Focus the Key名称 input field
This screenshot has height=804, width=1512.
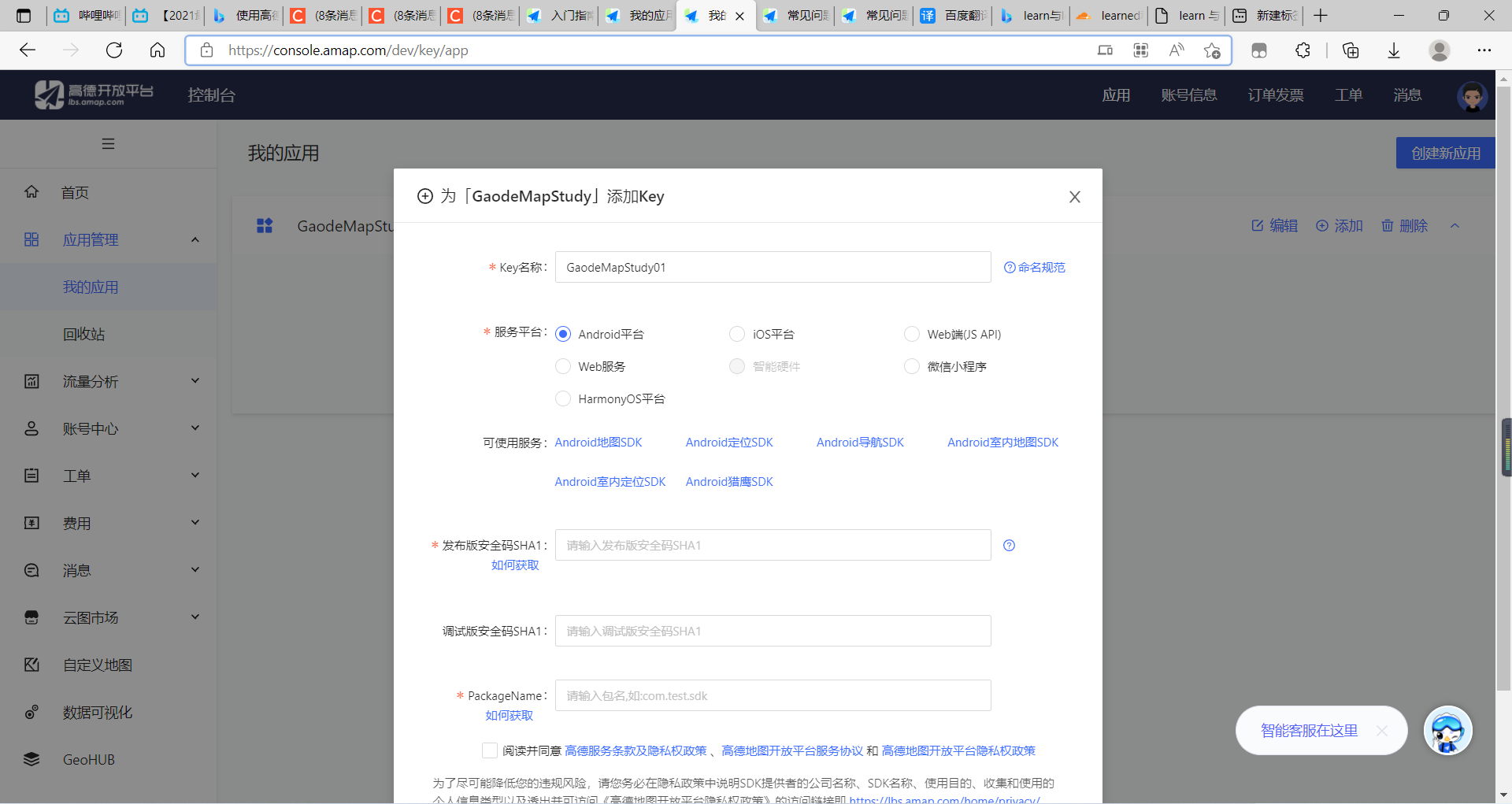pos(773,268)
